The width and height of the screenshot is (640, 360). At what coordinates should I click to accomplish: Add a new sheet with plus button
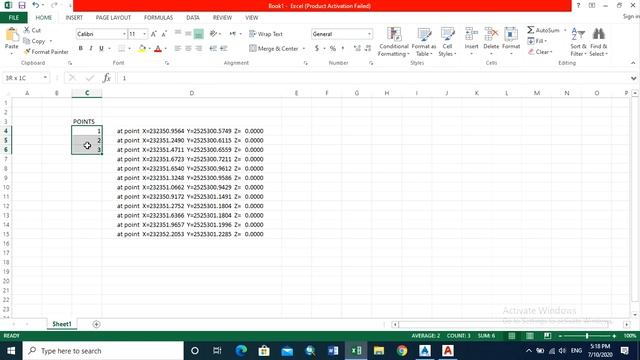click(x=96, y=324)
